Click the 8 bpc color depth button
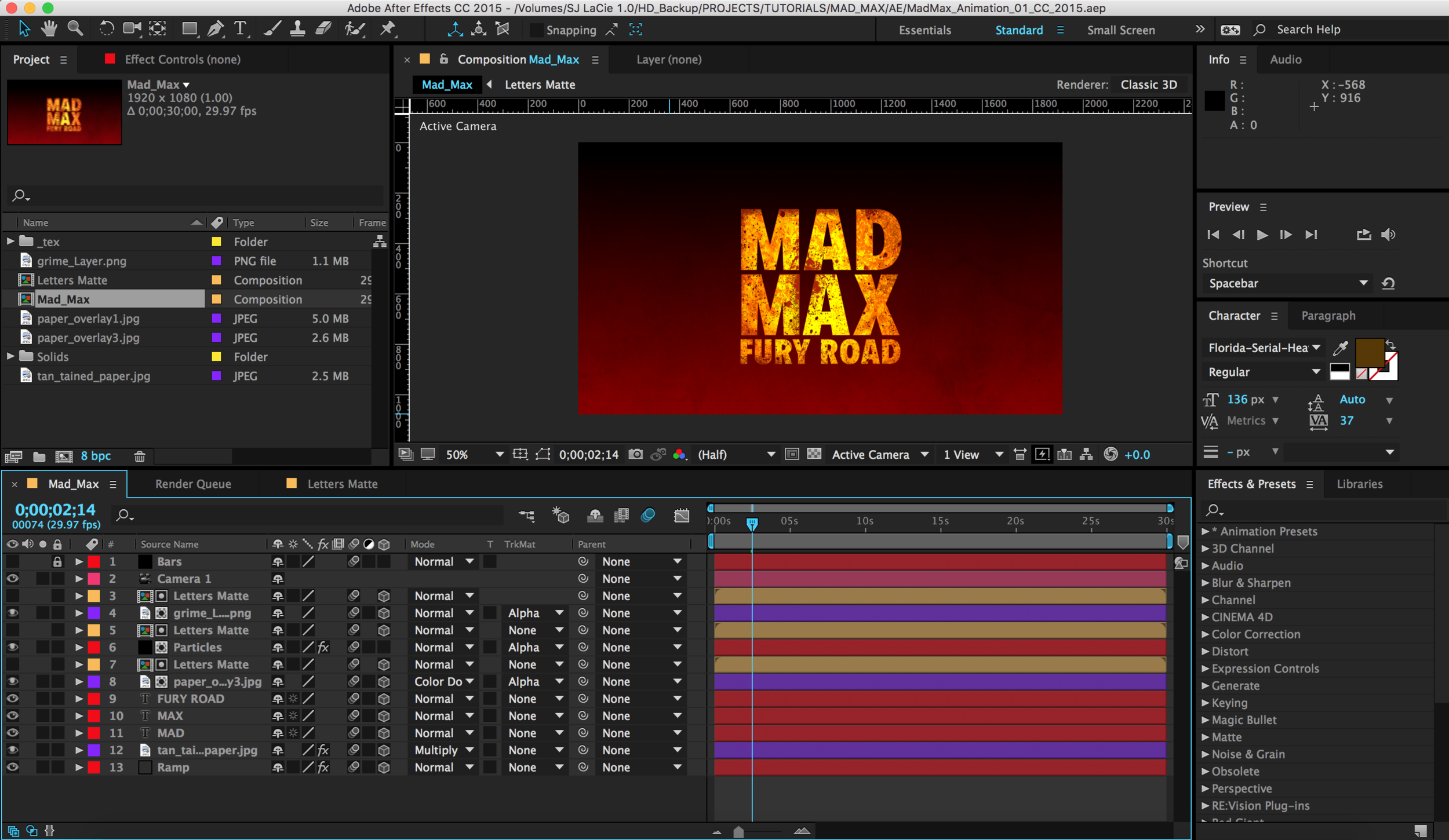Image resolution: width=1449 pixels, height=840 pixels. 96,456
